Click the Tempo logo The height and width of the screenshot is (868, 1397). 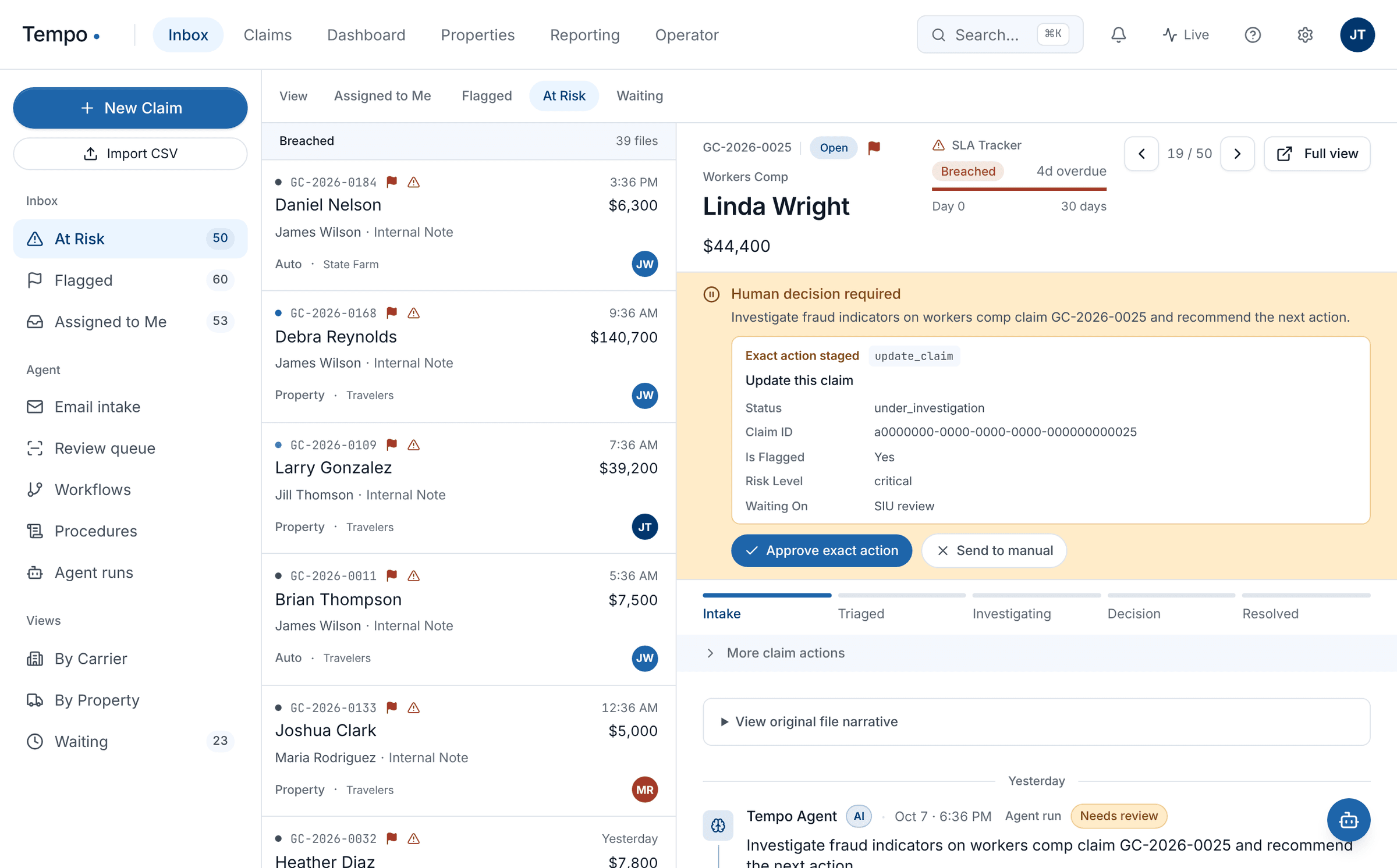point(61,35)
